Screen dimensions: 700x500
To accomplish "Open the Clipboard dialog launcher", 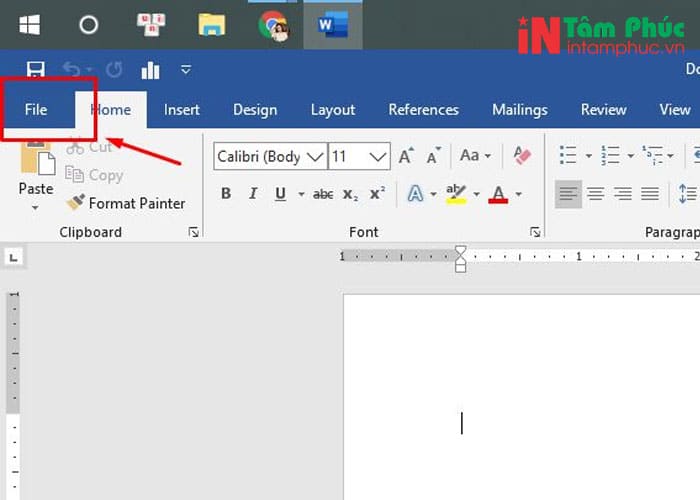I will tap(193, 232).
